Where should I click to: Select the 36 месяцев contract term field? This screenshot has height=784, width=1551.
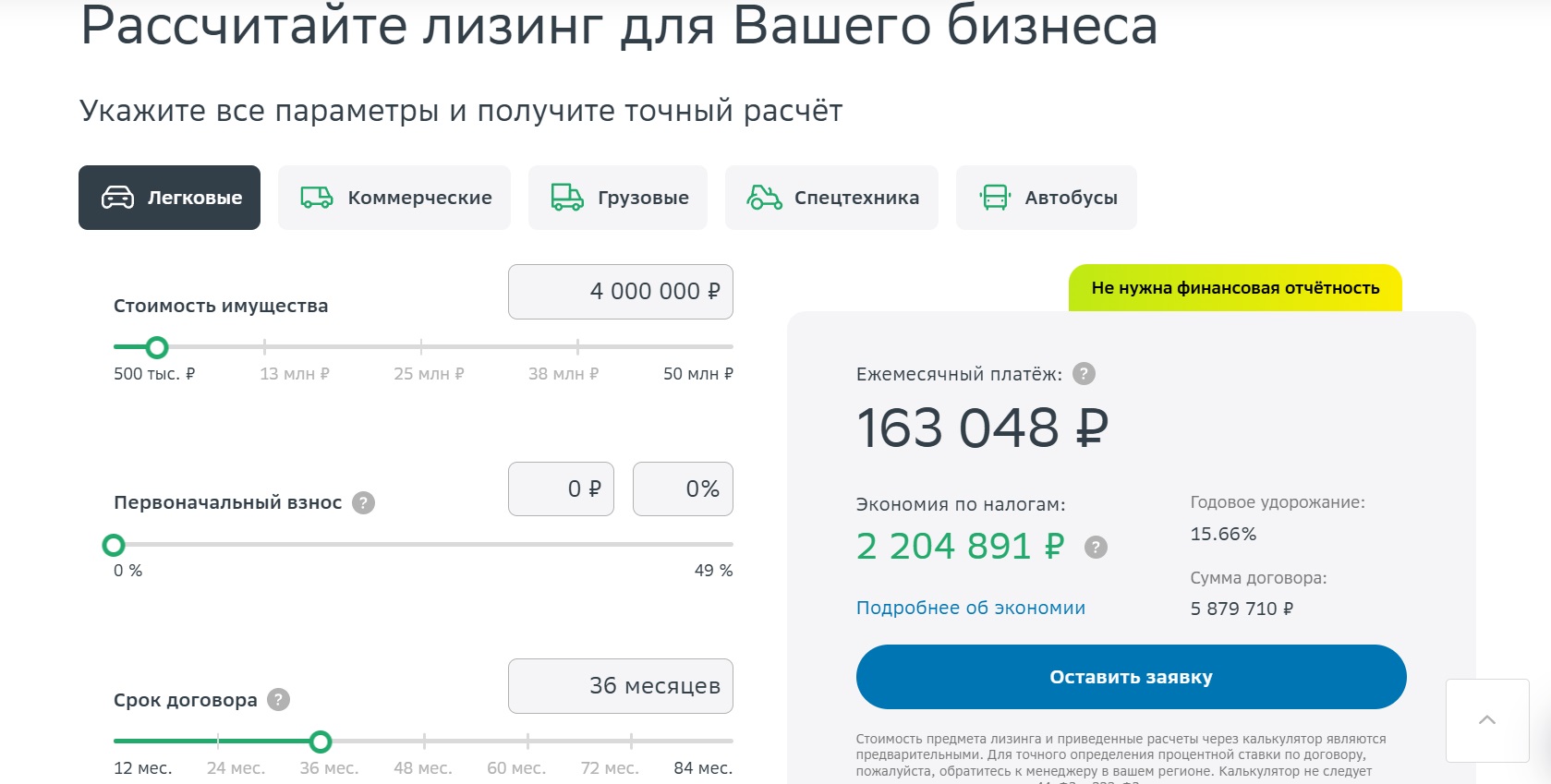tap(620, 685)
